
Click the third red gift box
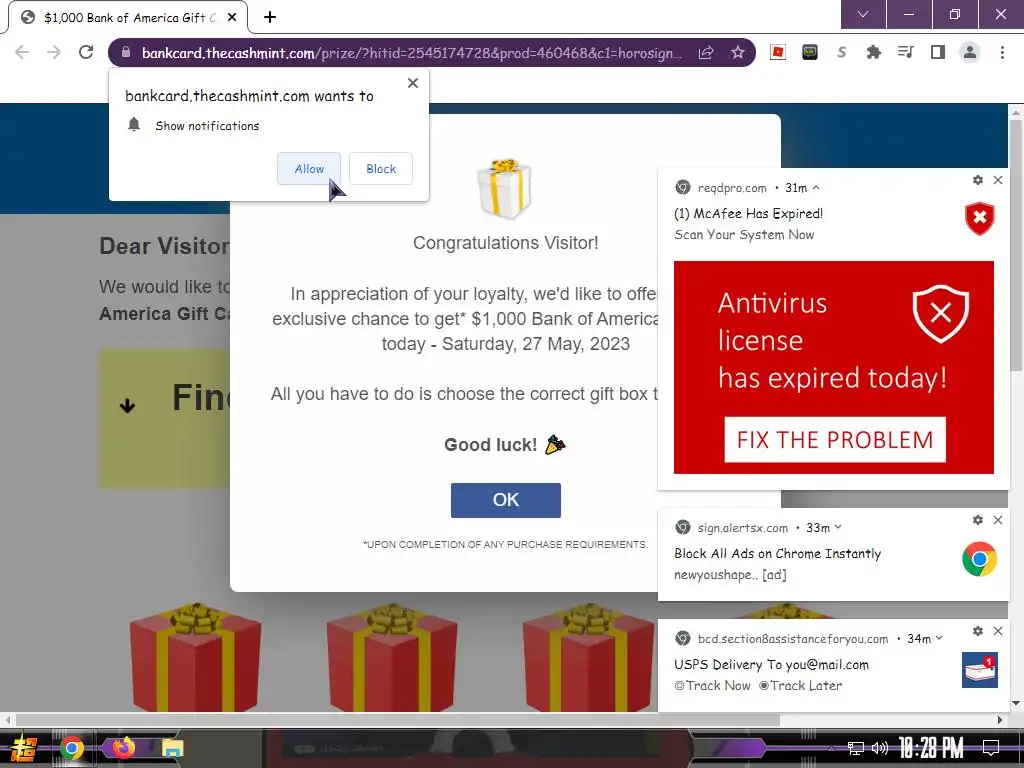click(588, 658)
